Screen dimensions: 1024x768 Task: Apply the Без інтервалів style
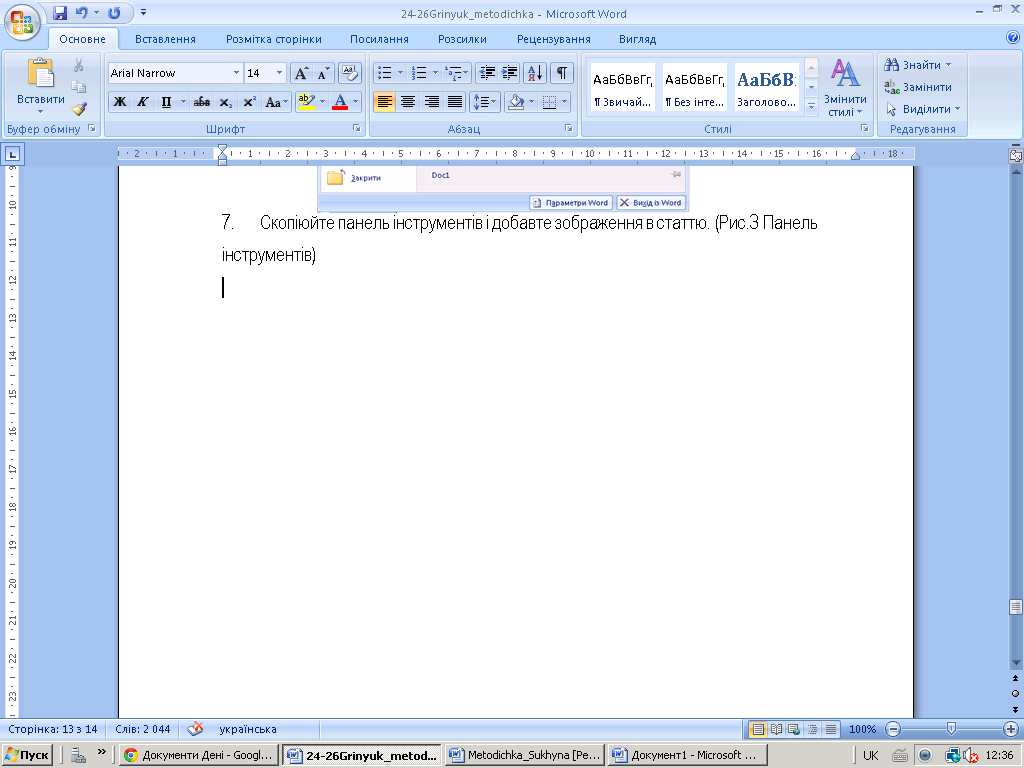[694, 88]
